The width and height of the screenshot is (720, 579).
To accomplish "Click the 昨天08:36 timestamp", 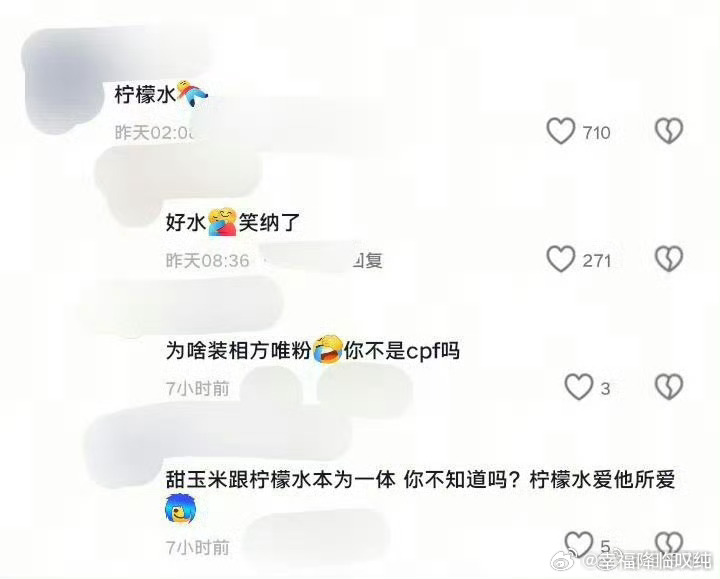I will tap(207, 261).
